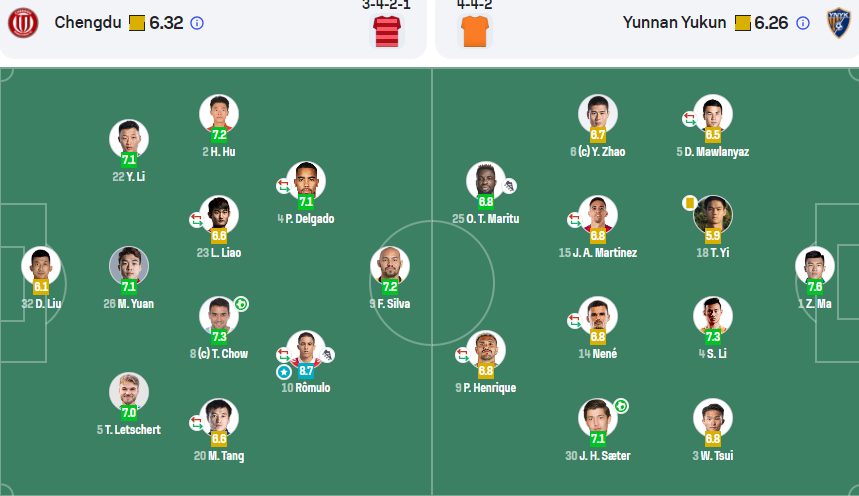Screen dimensions: 859x496
Task: Click the substitution icon on D. Mawlanyaz
Action: [x=689, y=119]
